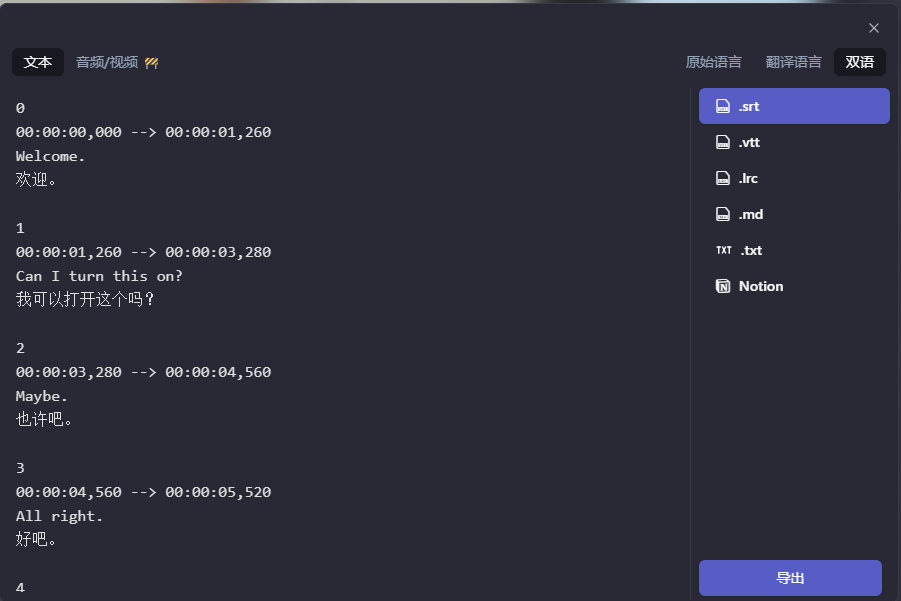Viewport: 901px width, 601px height.
Task: Click the construction icon next to 音频/视频
Action: (x=152, y=62)
